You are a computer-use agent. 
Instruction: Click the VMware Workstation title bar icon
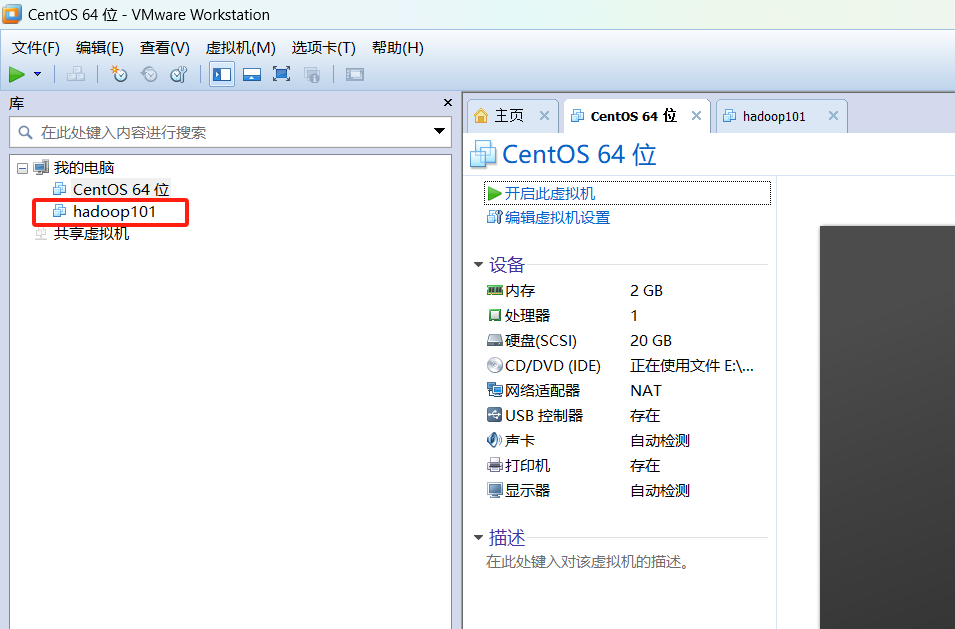tap(12, 14)
